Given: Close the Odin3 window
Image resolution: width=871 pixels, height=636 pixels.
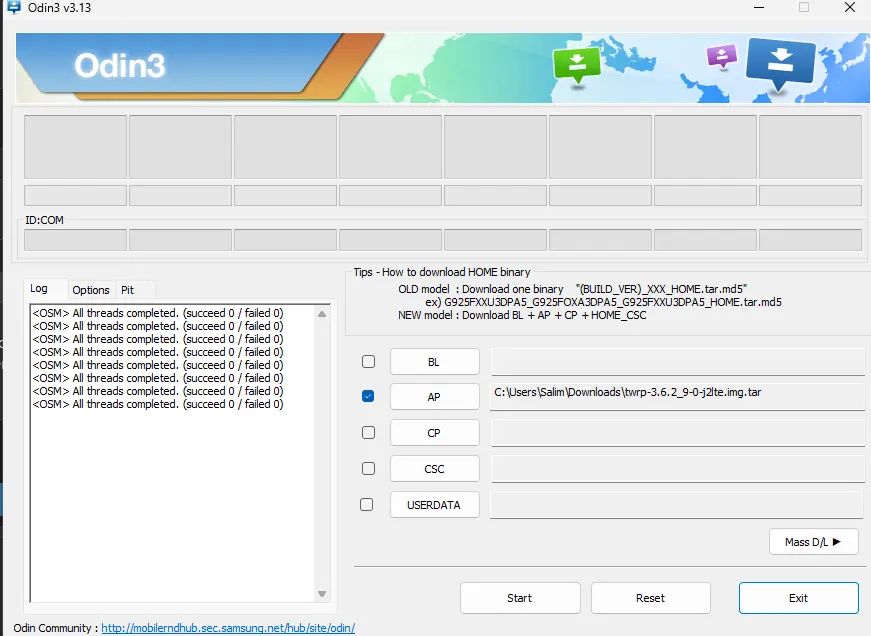Looking at the screenshot, I should click(850, 8).
